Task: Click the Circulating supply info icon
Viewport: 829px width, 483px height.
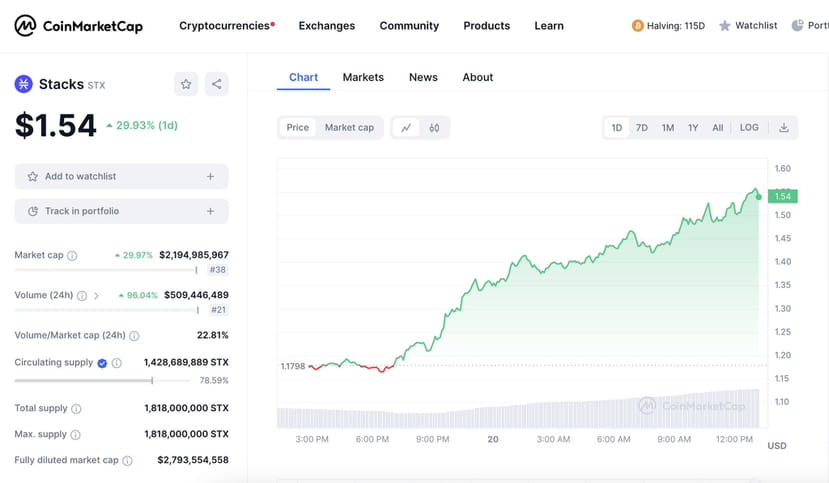Action: click(116, 363)
